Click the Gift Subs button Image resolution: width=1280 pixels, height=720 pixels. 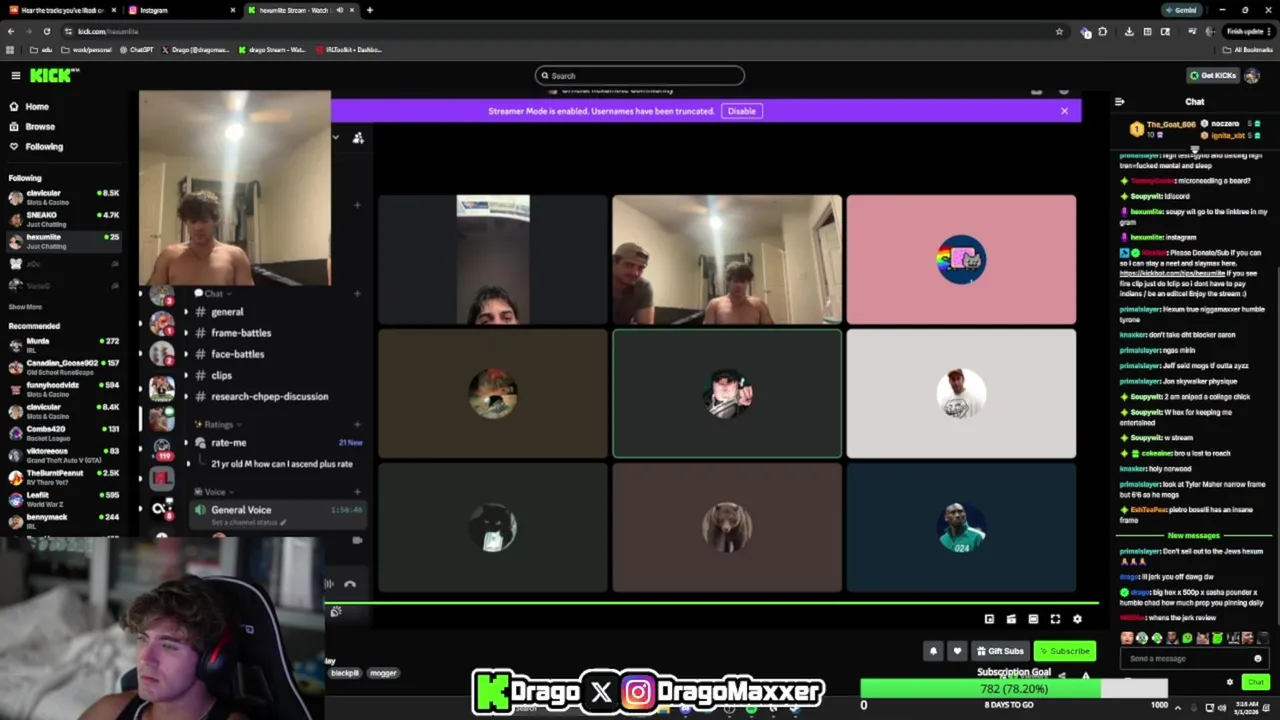pyautogui.click(x=1000, y=651)
